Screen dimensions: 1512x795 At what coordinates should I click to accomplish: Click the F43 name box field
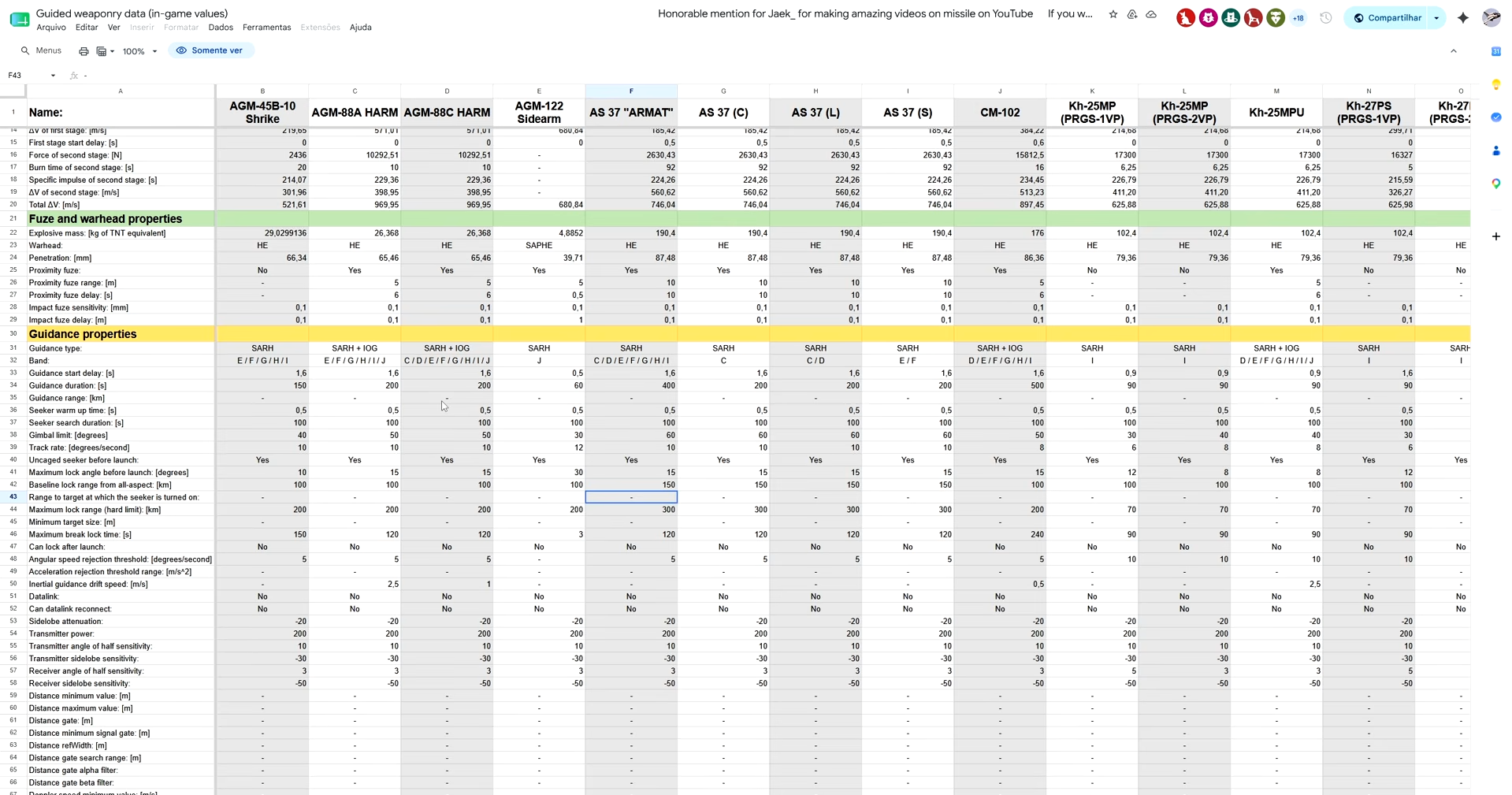[32, 76]
